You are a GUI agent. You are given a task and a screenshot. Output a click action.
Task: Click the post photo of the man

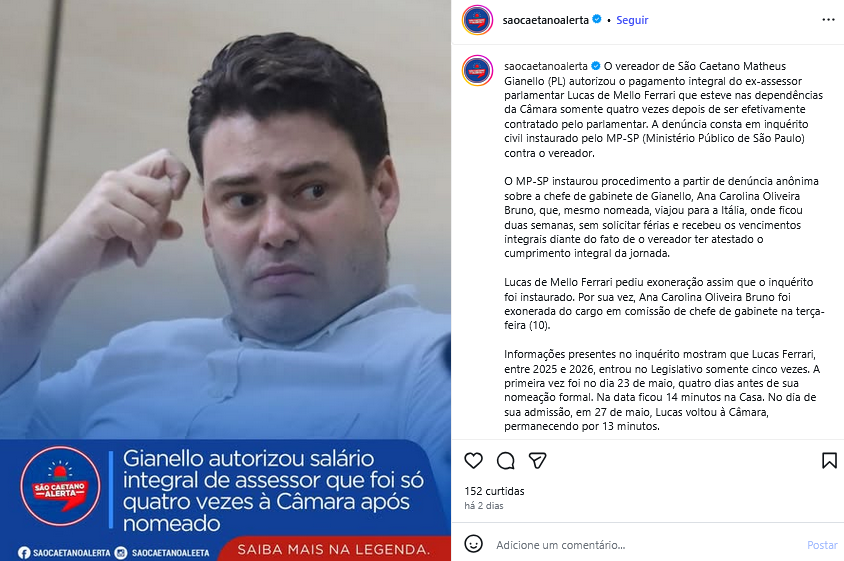click(225, 220)
